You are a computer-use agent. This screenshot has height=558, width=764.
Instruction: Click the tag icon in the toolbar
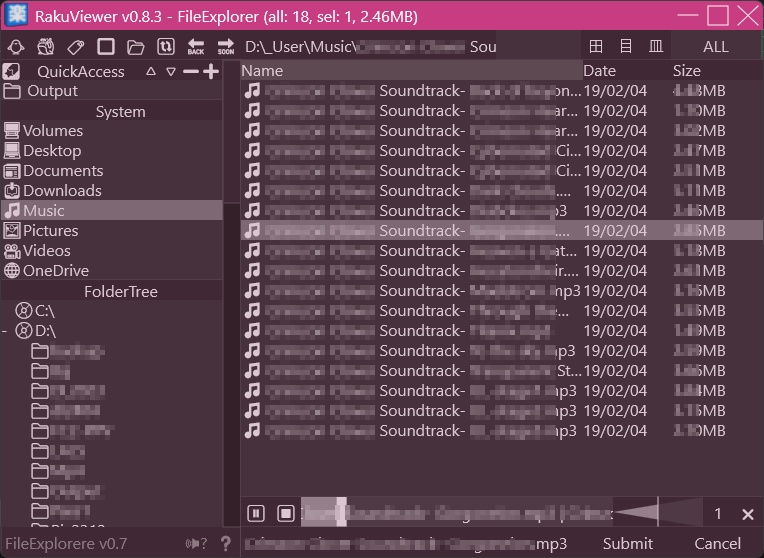click(76, 47)
